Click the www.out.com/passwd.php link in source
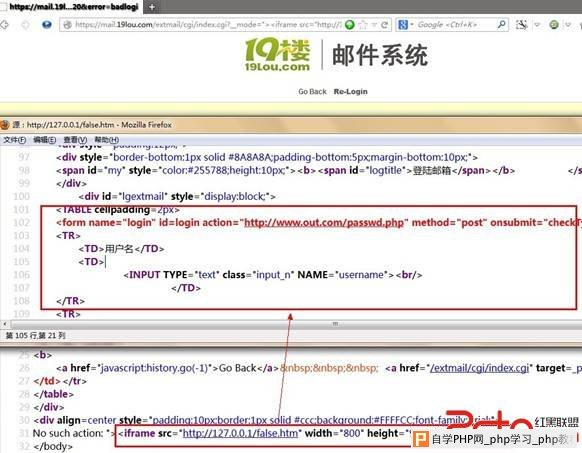Image resolution: width=582 pixels, height=453 pixels. pos(324,223)
